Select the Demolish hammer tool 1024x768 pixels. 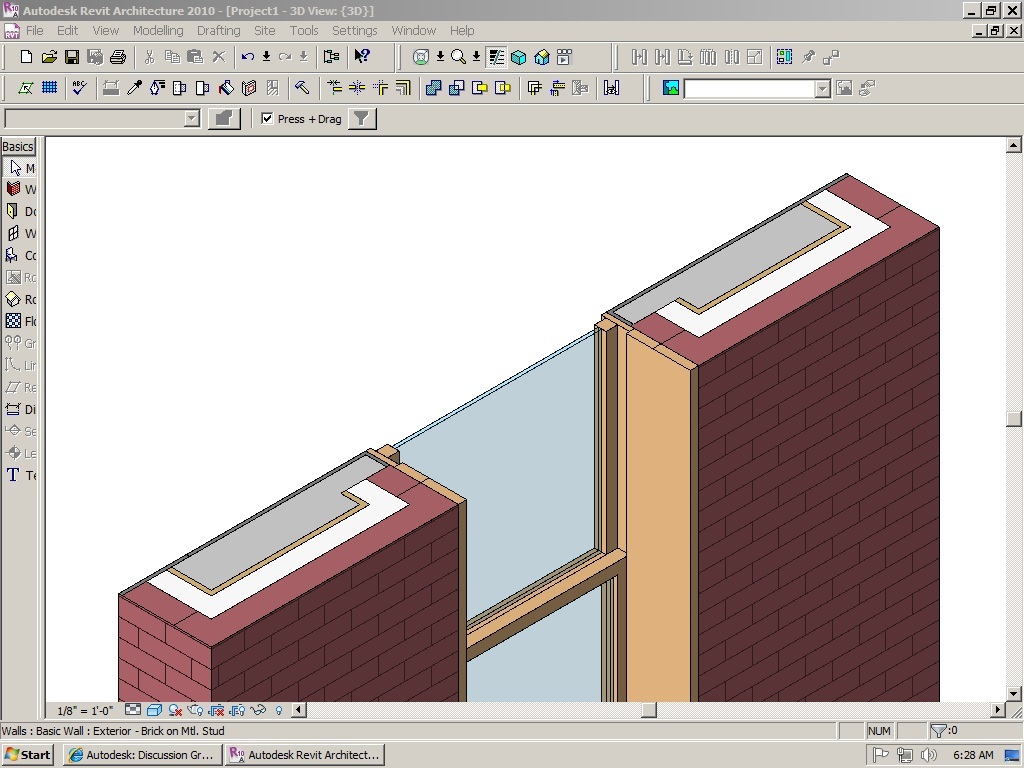point(302,88)
